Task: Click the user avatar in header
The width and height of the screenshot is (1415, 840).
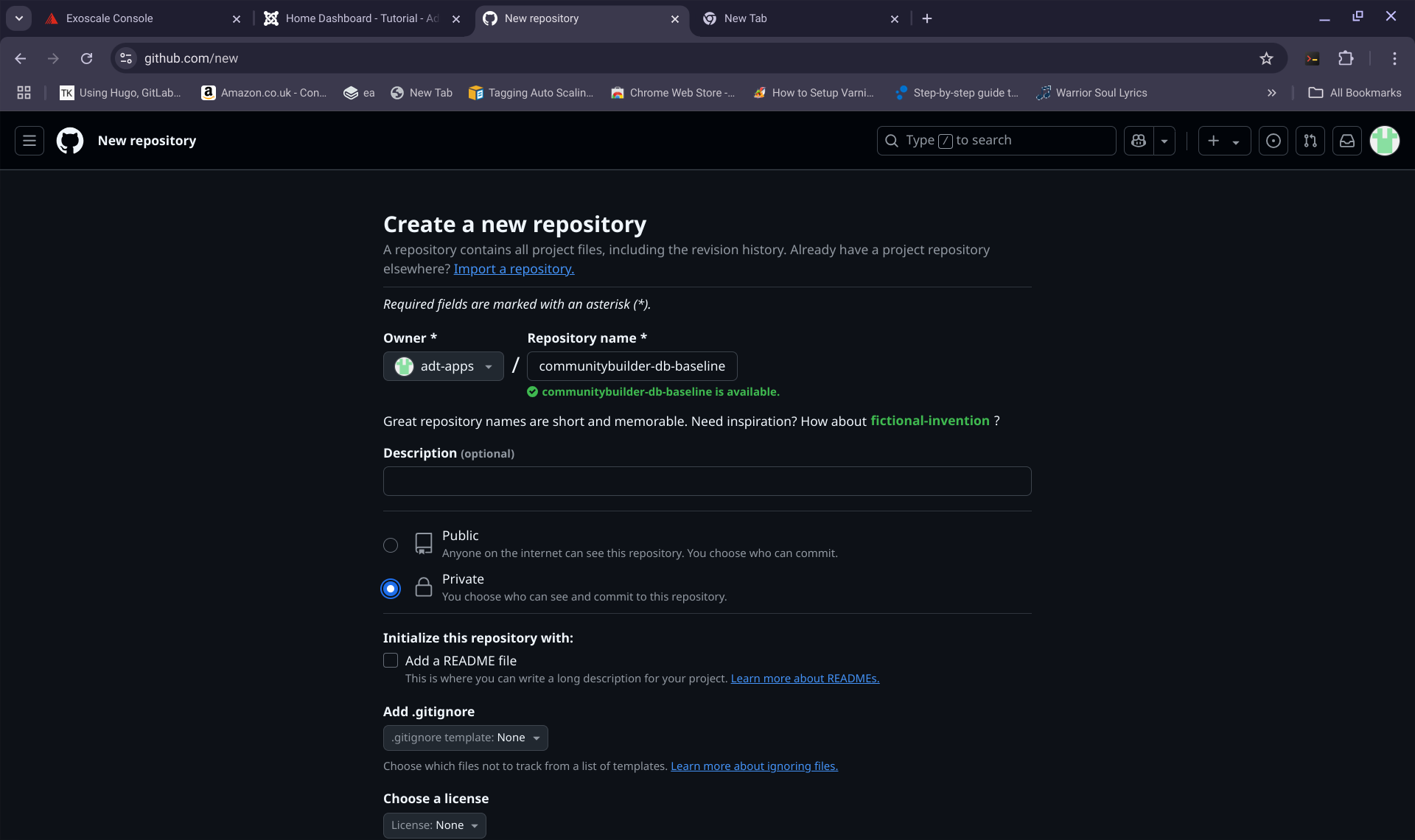Action: coord(1384,141)
